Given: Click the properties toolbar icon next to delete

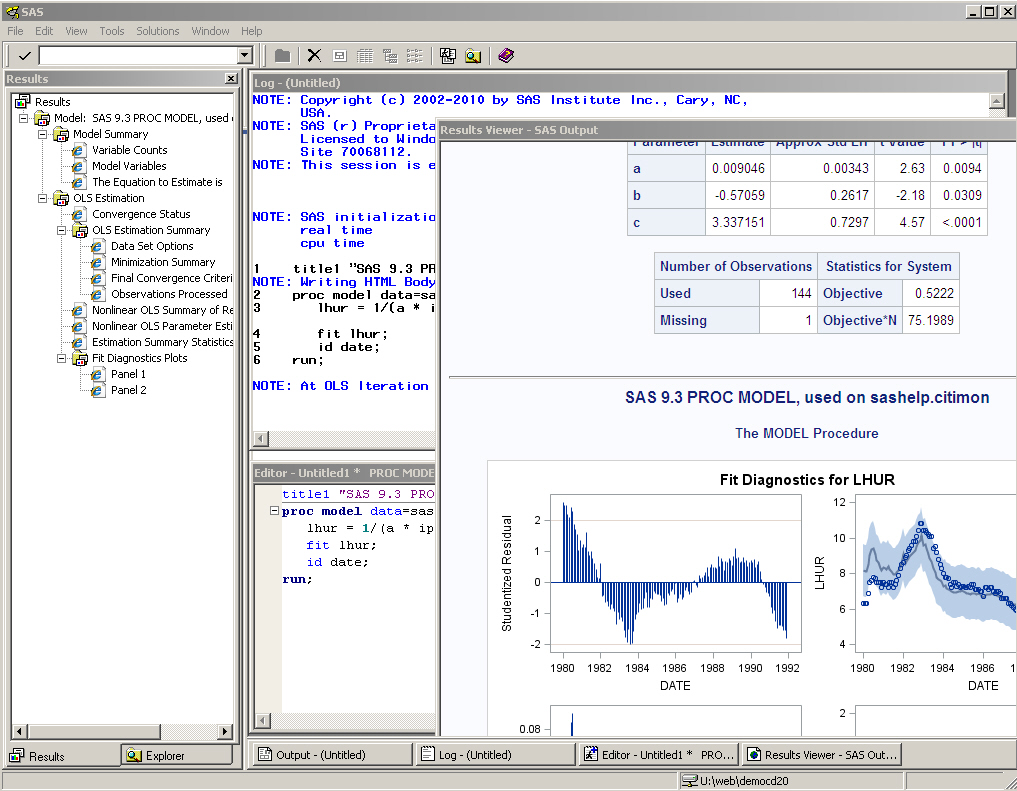Looking at the screenshot, I should [x=339, y=56].
